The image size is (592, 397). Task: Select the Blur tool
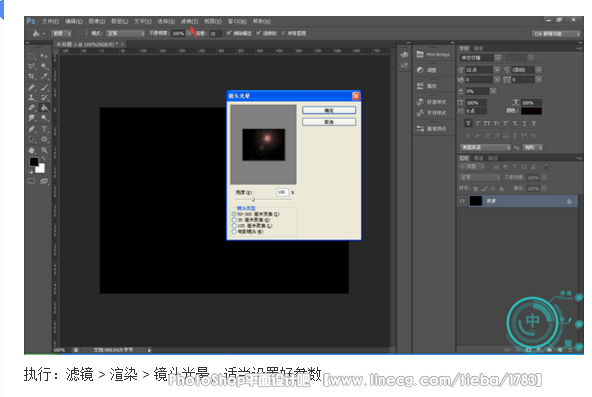tap(32, 118)
